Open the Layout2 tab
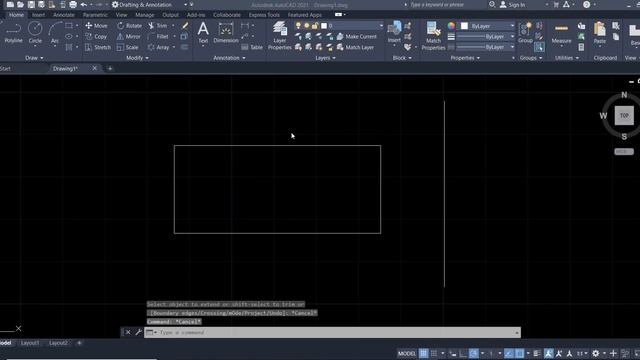The image size is (640, 360). tap(58, 343)
